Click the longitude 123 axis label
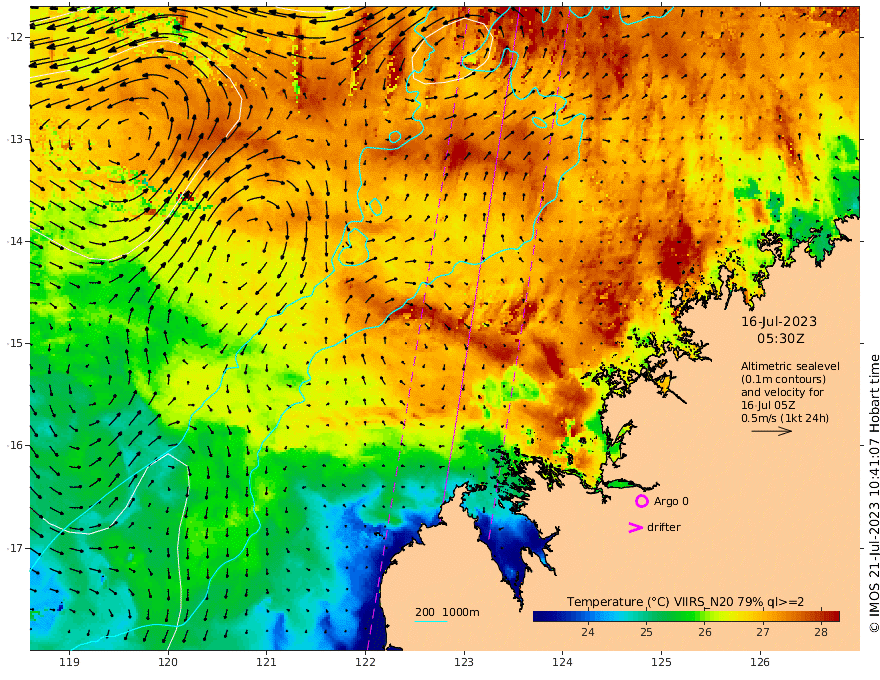This screenshot has height=680, width=880. [x=464, y=663]
